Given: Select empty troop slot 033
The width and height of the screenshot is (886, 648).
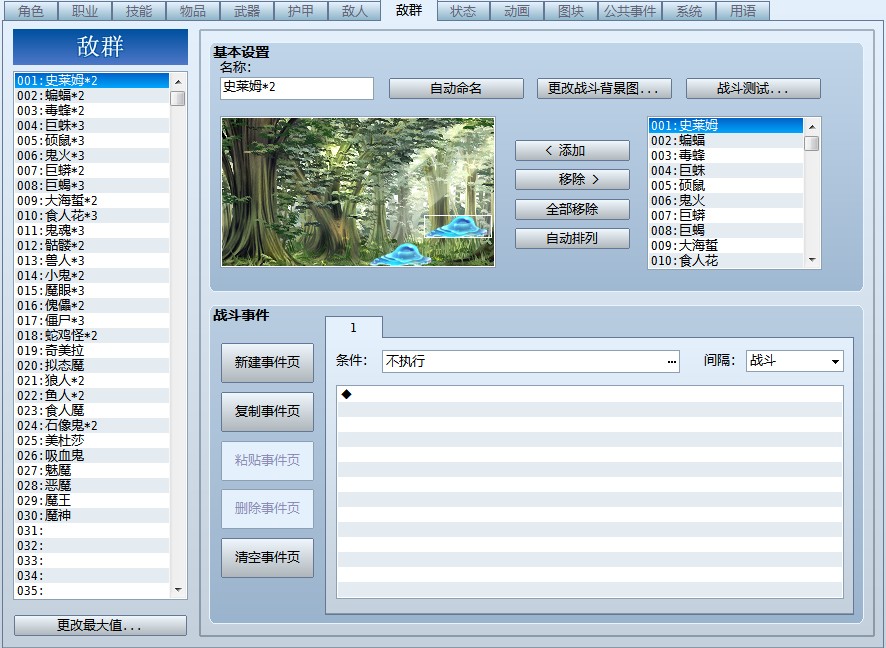Looking at the screenshot, I should 92,560.
